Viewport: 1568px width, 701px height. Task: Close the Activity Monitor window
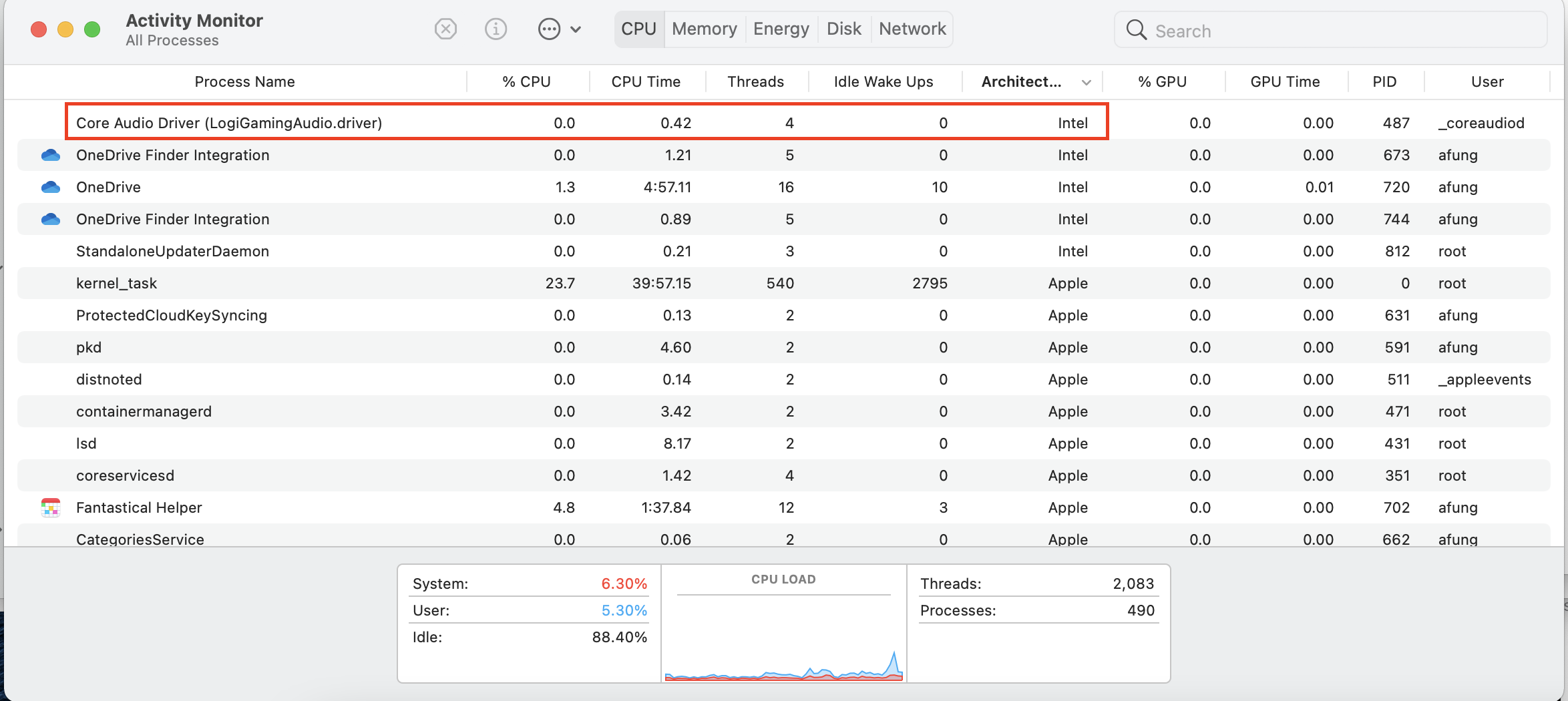[39, 29]
